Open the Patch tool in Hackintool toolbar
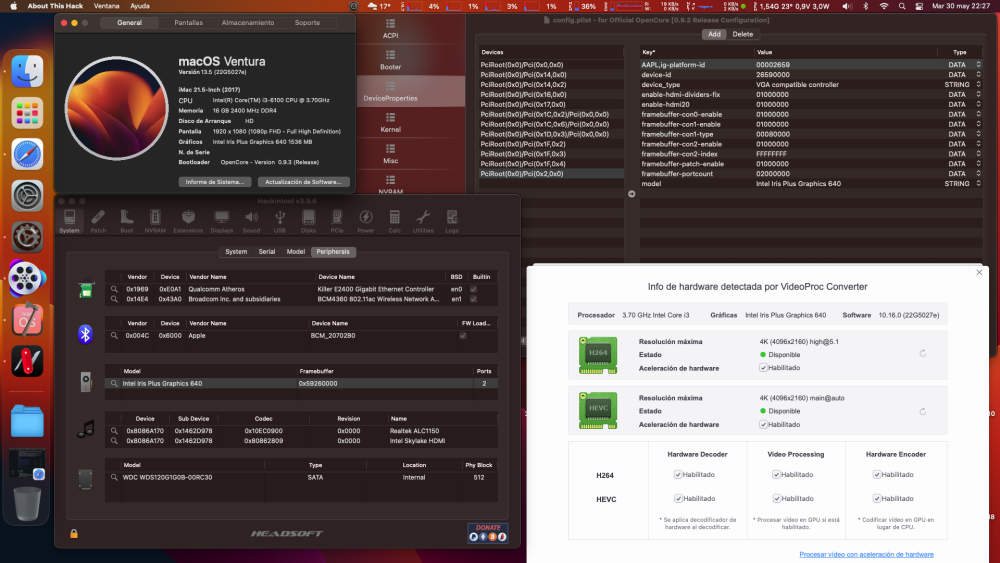The image size is (1000, 563). [x=98, y=221]
